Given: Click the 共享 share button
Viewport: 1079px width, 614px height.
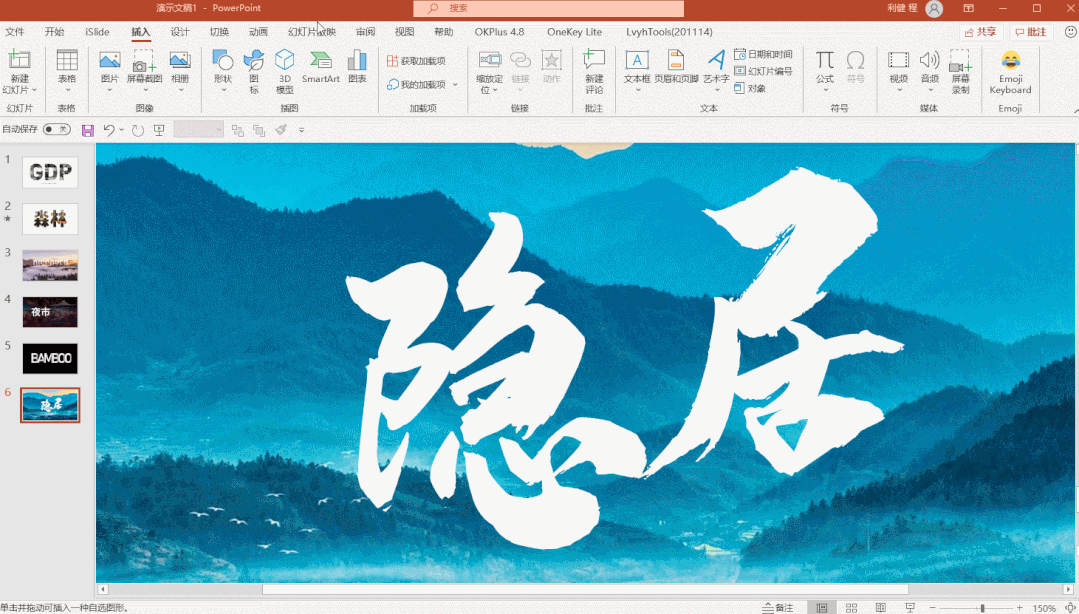Looking at the screenshot, I should pos(981,32).
